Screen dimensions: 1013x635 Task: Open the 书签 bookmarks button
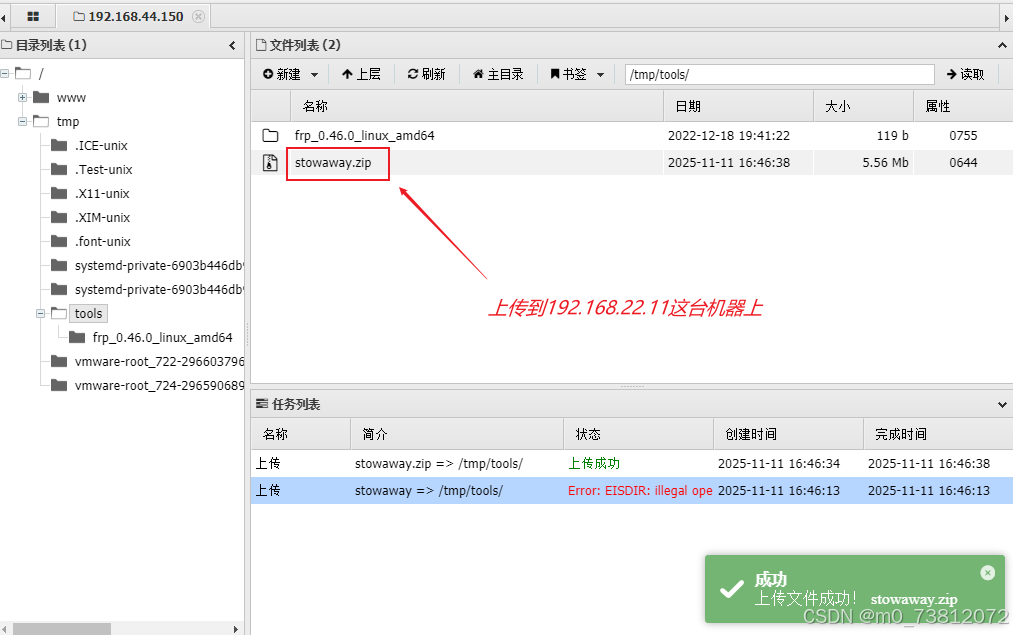[569, 74]
